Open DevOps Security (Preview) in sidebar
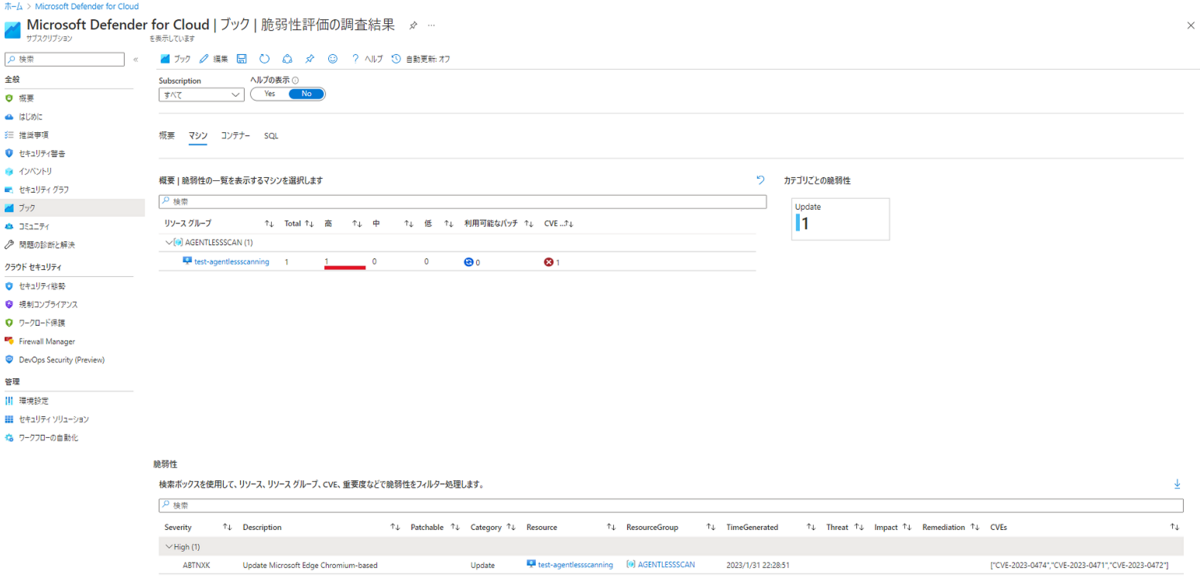The height and width of the screenshot is (581, 1200). 61,360
